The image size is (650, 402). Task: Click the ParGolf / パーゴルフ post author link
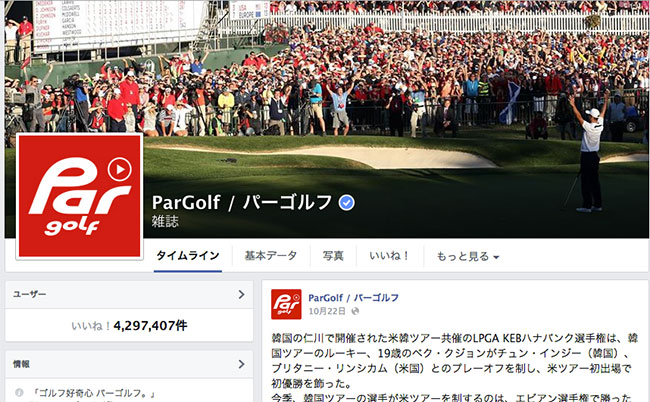point(354,298)
